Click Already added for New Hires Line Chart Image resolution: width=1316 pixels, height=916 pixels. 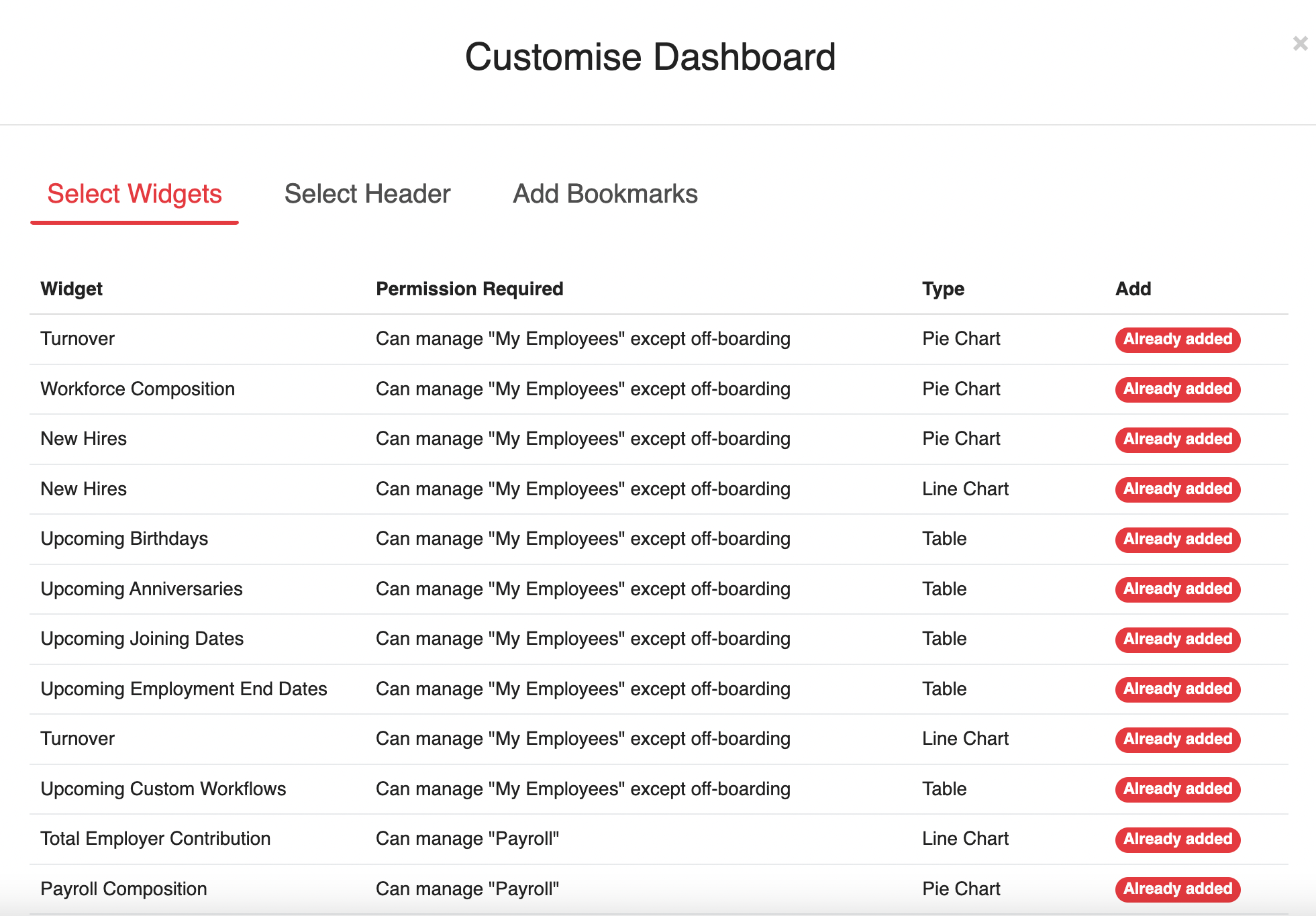1177,489
